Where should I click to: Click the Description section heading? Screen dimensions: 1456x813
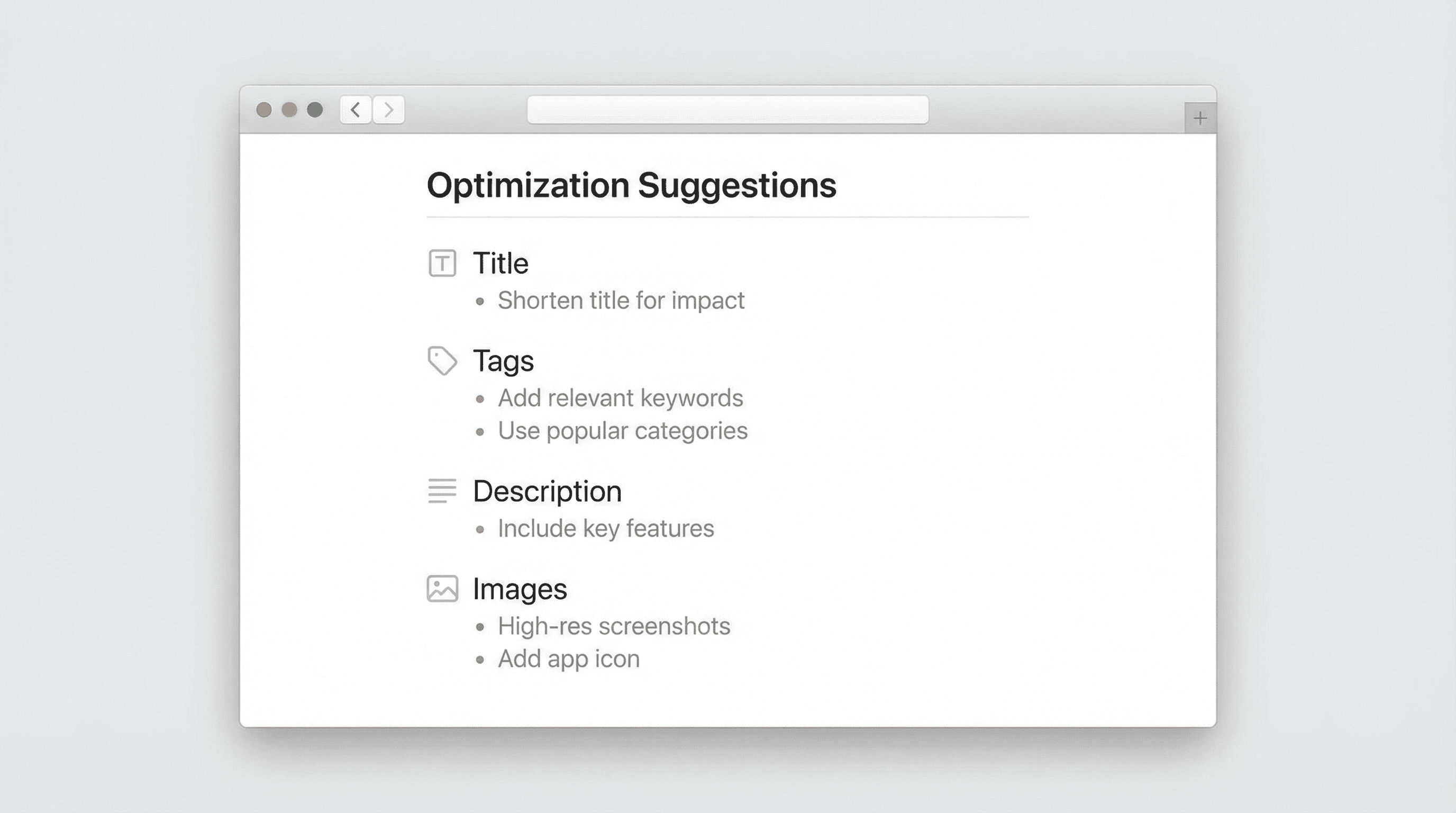pyautogui.click(x=547, y=491)
